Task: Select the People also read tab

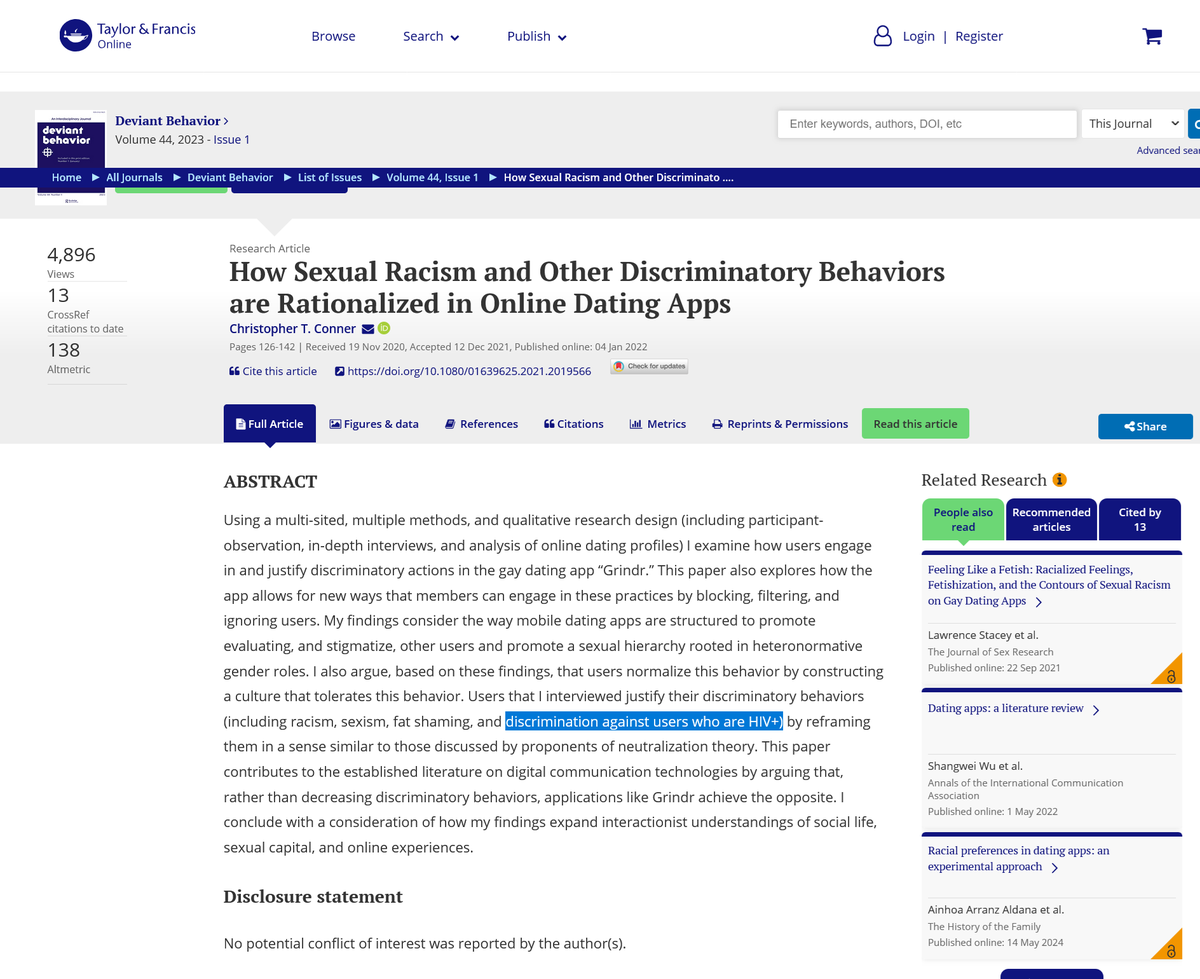Action: [963, 519]
